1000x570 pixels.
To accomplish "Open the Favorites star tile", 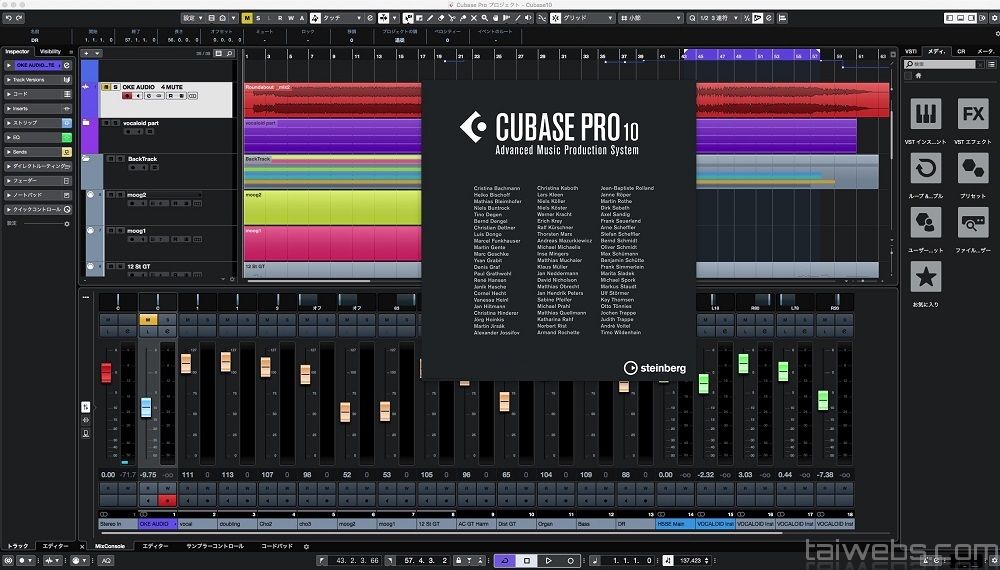I will click(926, 277).
